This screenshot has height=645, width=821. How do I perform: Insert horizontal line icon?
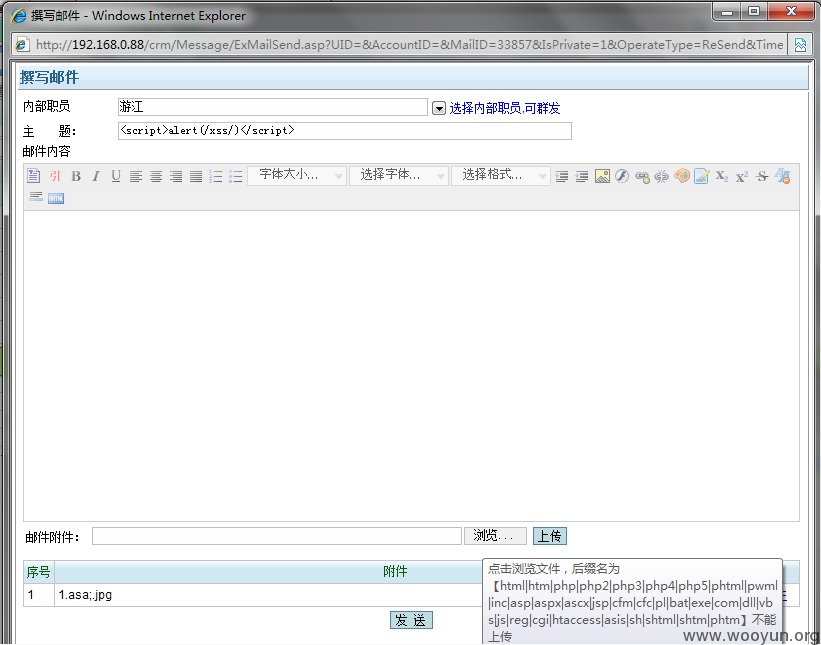[36, 197]
